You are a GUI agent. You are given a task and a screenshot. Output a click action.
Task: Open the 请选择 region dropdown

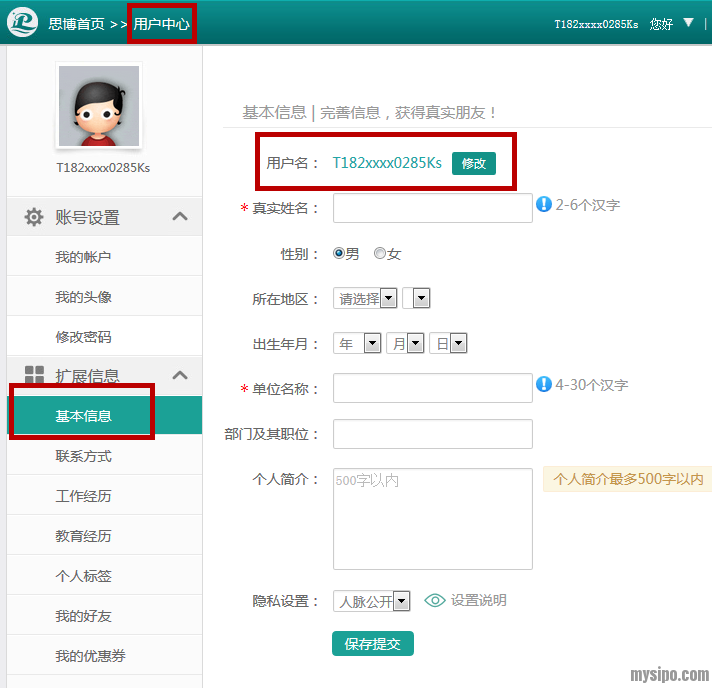pyautogui.click(x=365, y=298)
